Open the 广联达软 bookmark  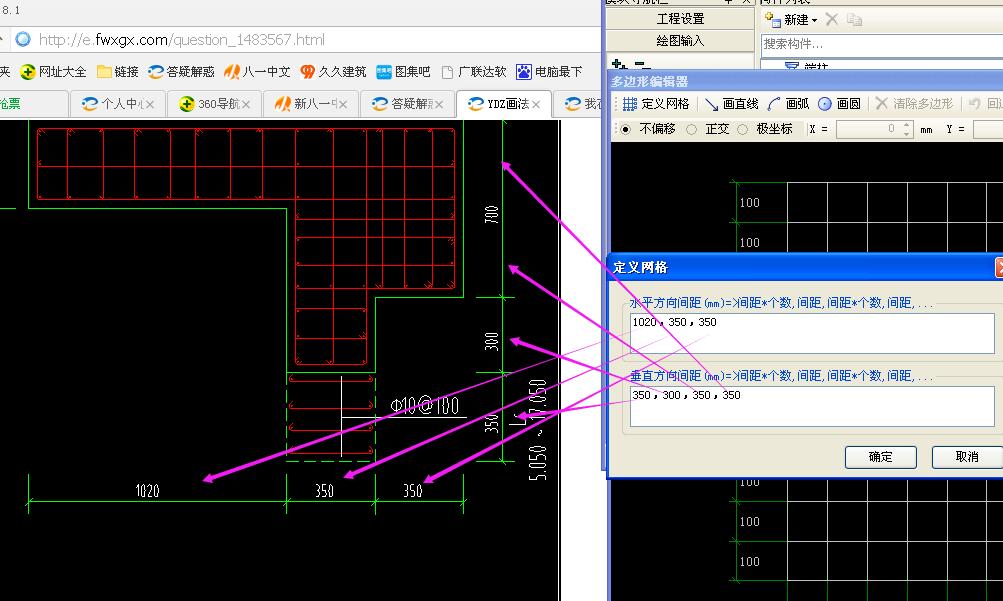coord(473,72)
